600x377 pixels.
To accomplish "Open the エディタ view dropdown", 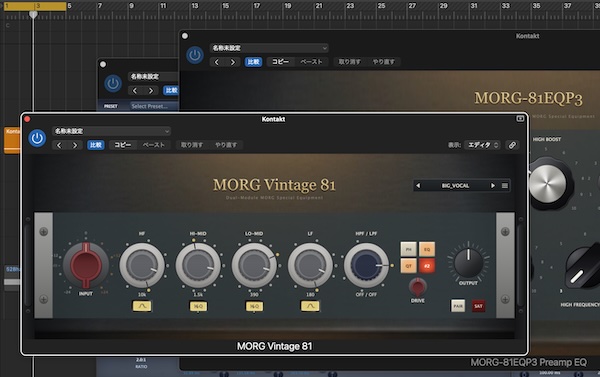I will point(483,145).
